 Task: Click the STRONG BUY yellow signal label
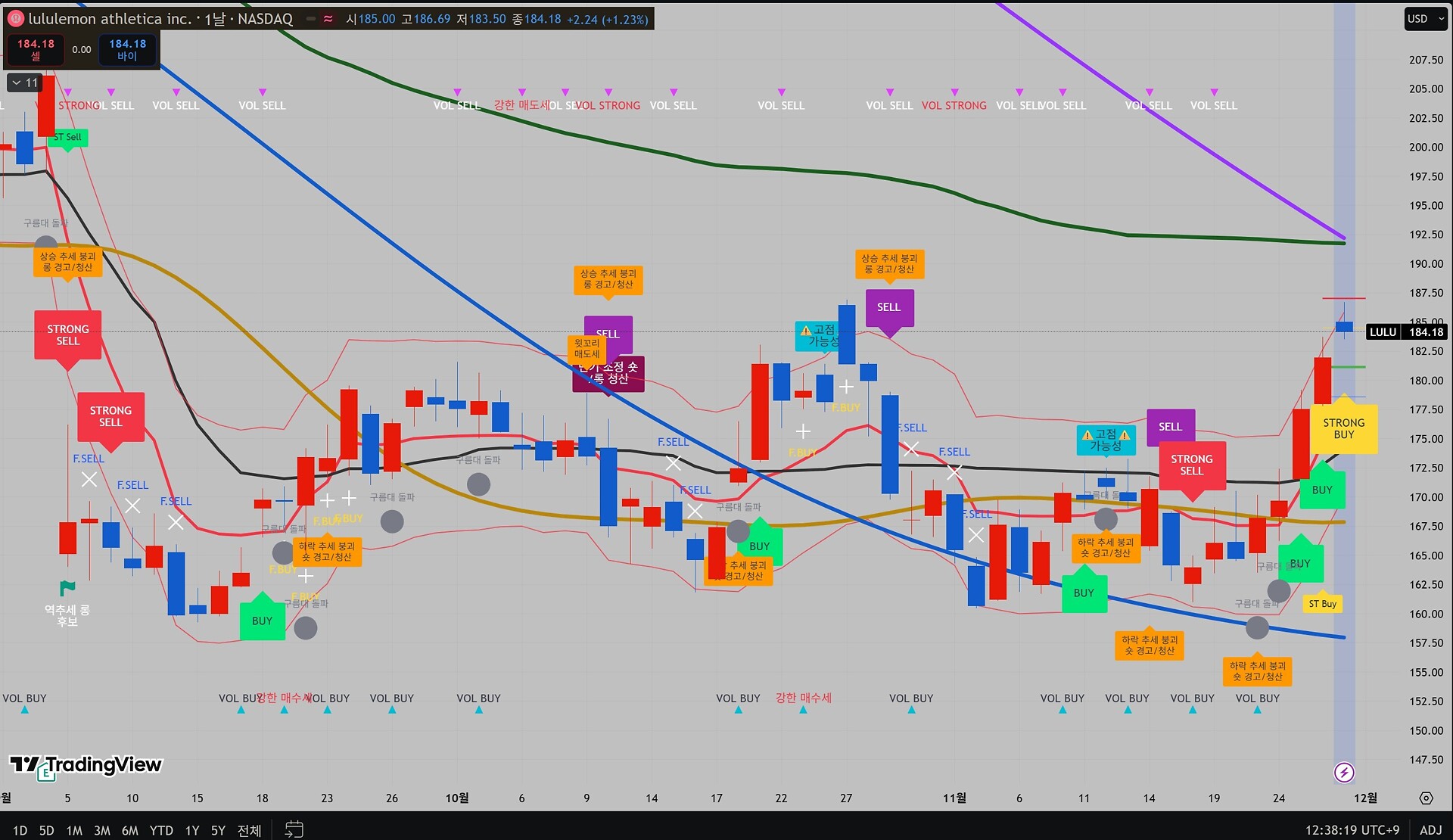(x=1343, y=428)
